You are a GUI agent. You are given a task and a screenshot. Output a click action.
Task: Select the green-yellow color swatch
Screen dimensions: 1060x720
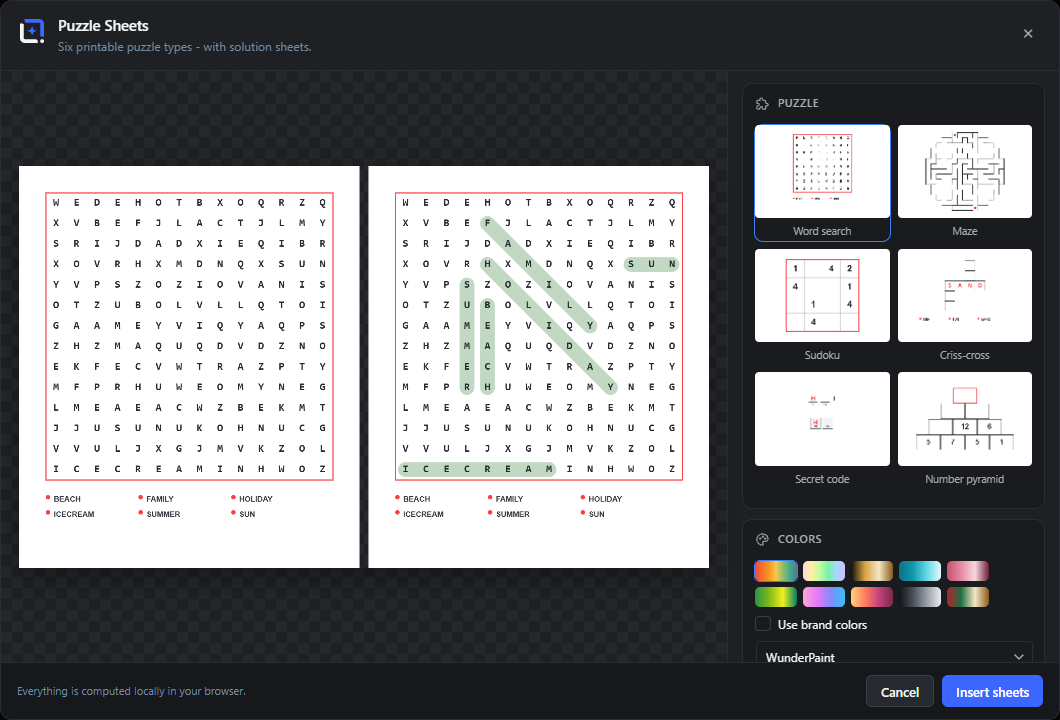point(776,597)
